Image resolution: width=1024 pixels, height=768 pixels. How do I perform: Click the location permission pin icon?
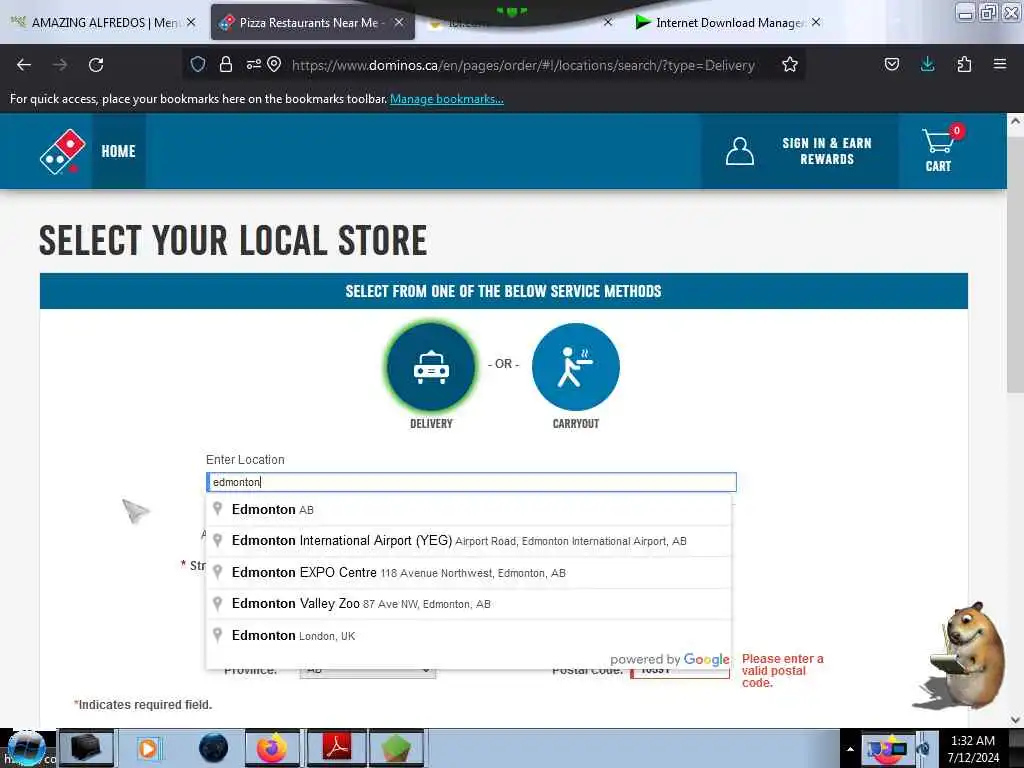tap(274, 64)
